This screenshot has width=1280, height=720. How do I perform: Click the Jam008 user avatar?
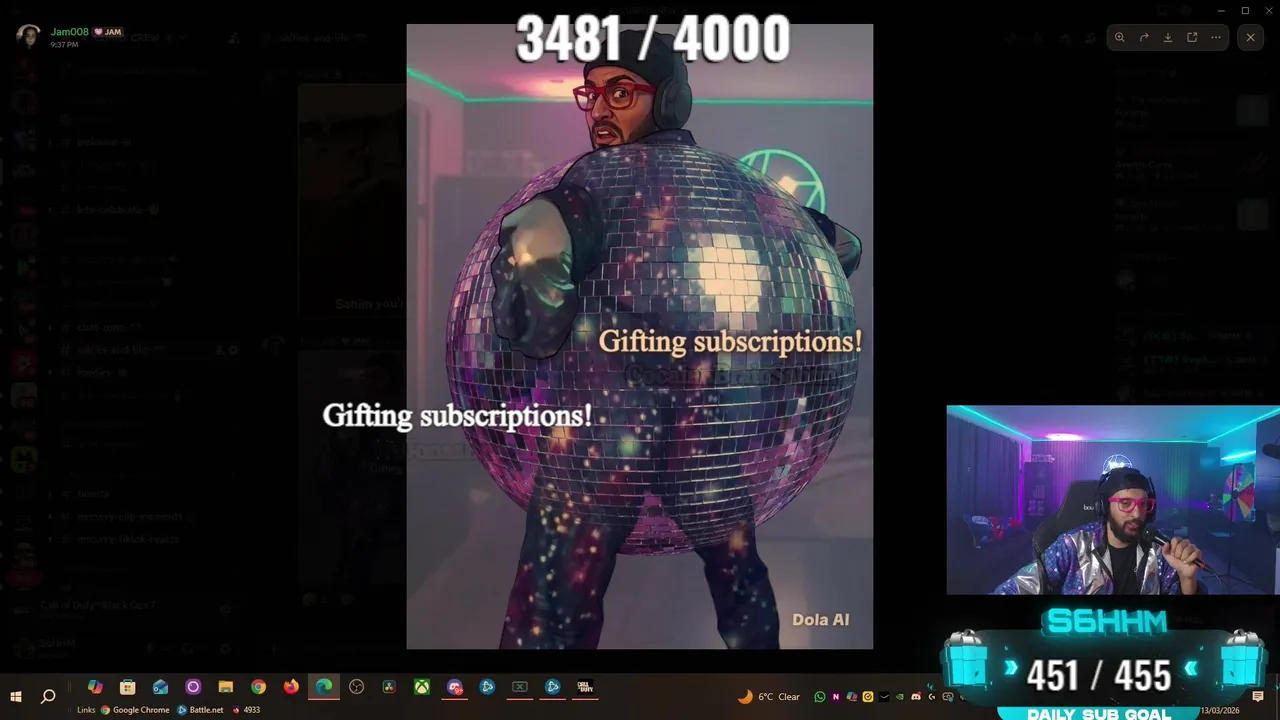pyautogui.click(x=28, y=37)
